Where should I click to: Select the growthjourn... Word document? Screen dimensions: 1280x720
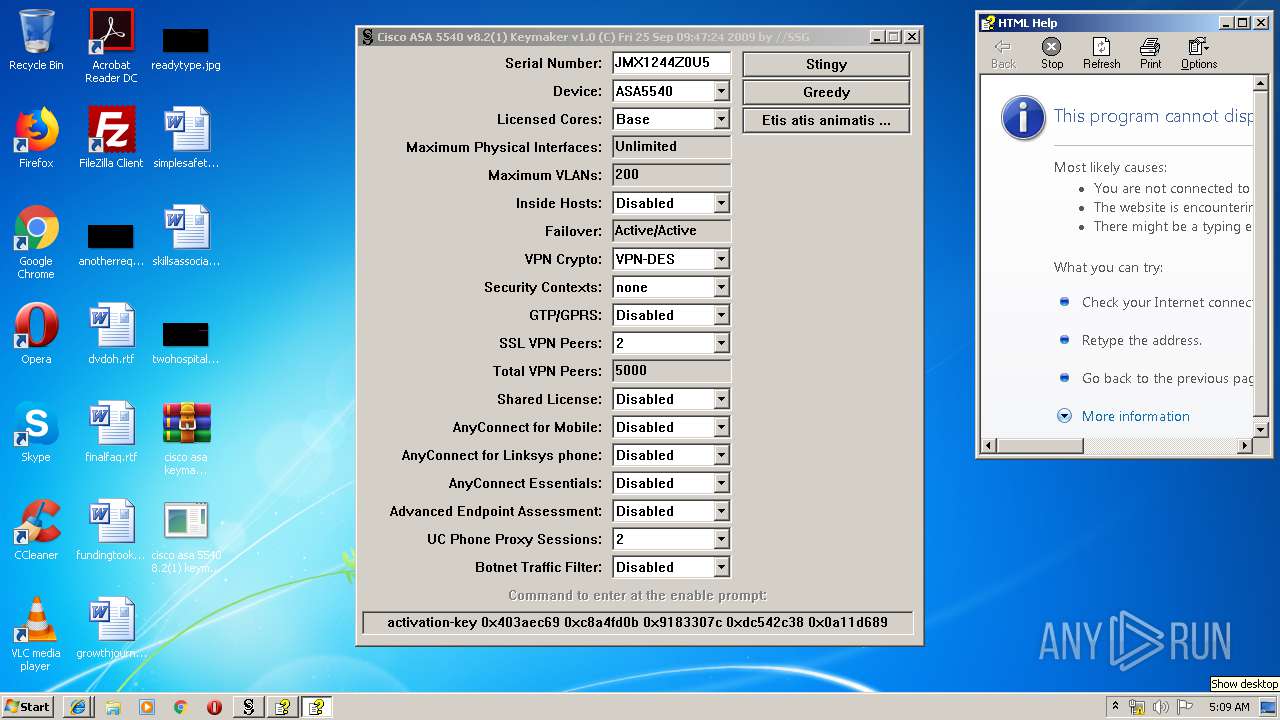111,628
